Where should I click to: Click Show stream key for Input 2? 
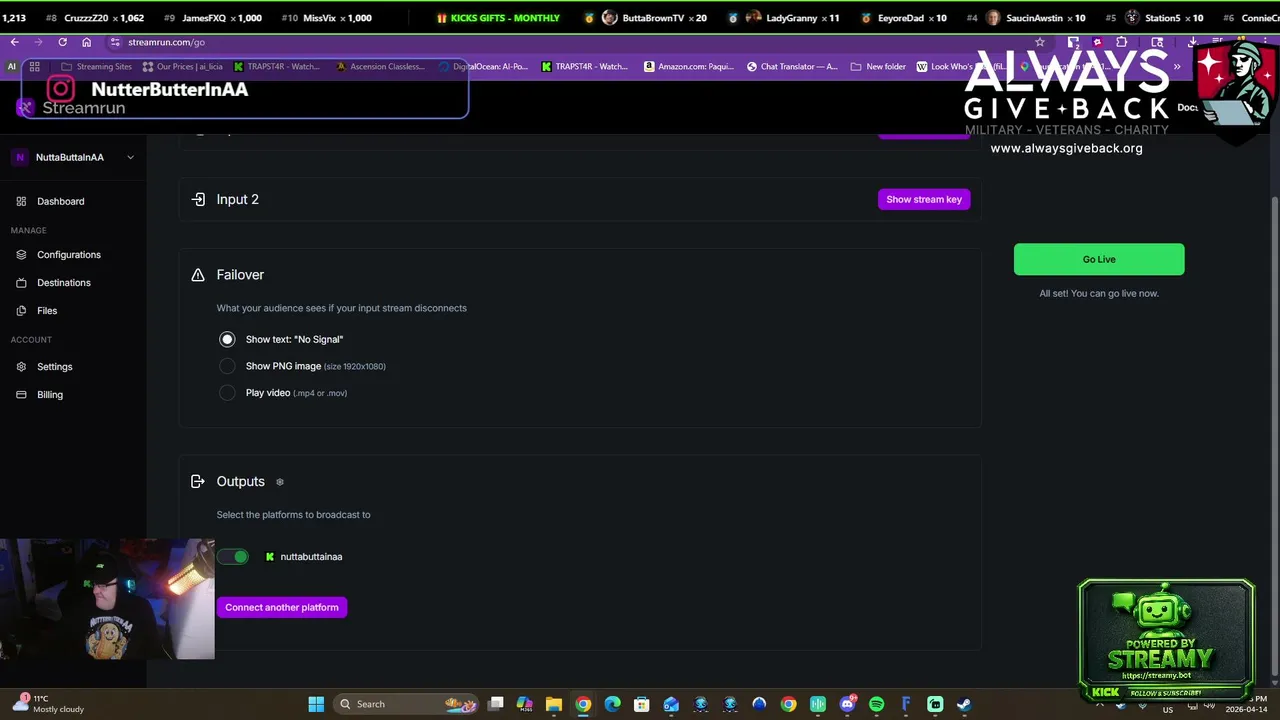924,199
